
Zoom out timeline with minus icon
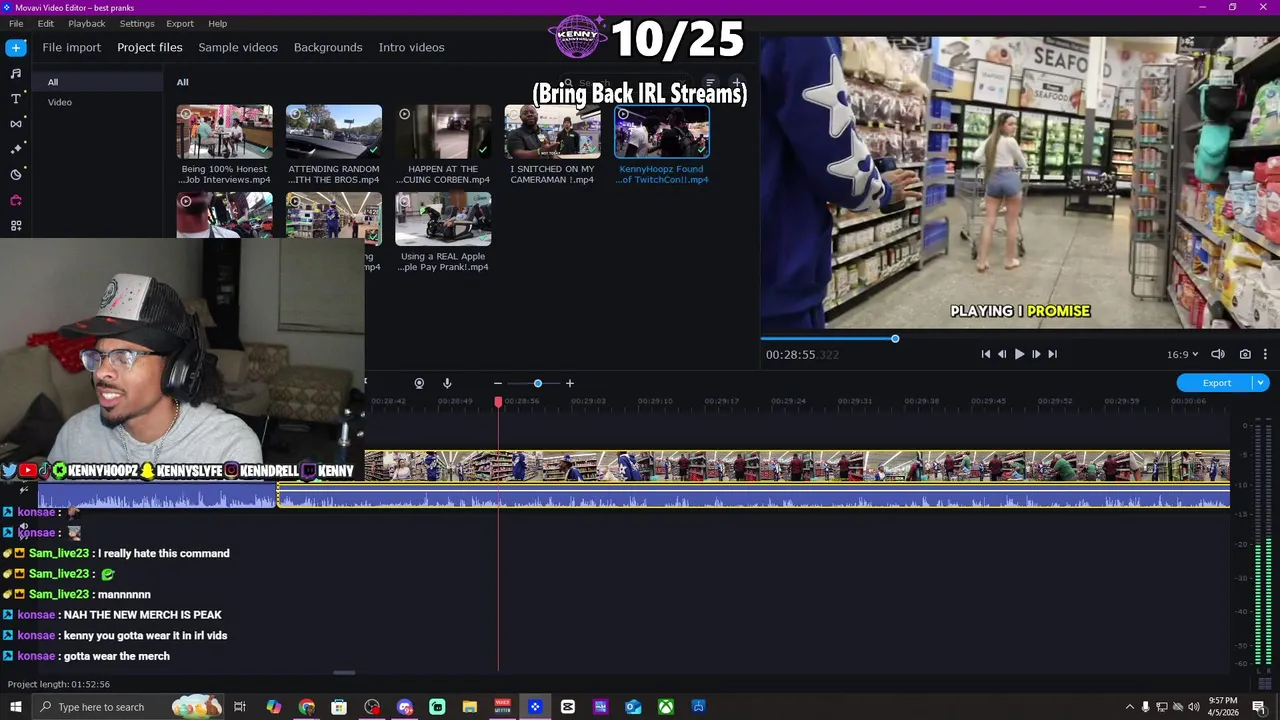pos(497,383)
